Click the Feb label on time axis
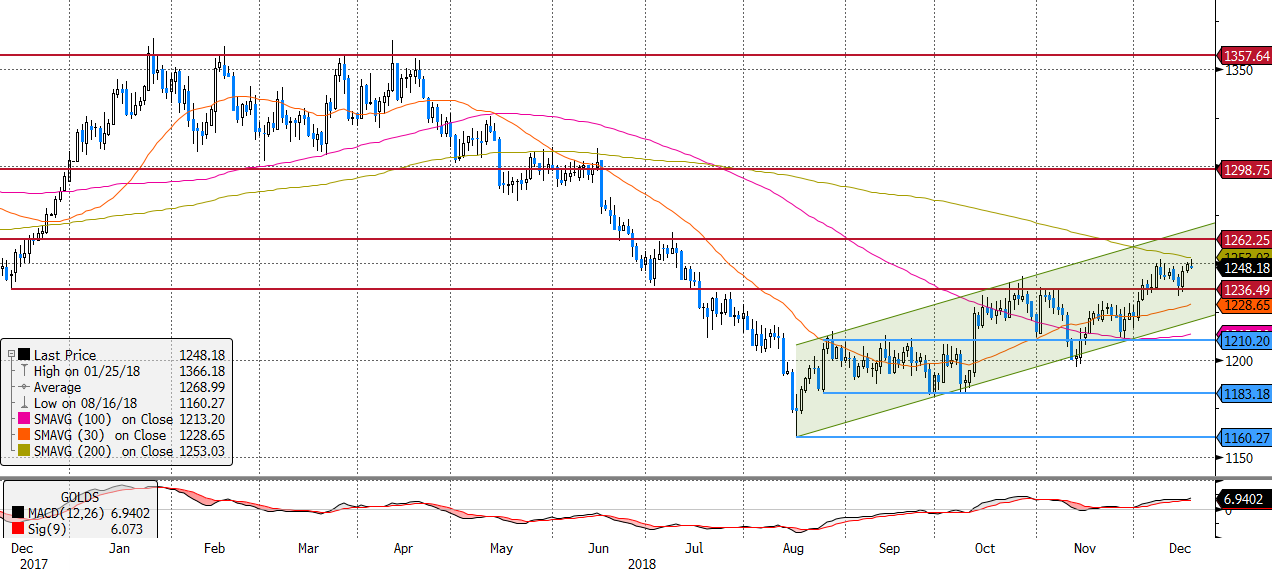The height and width of the screenshot is (573, 1272). 215,548
